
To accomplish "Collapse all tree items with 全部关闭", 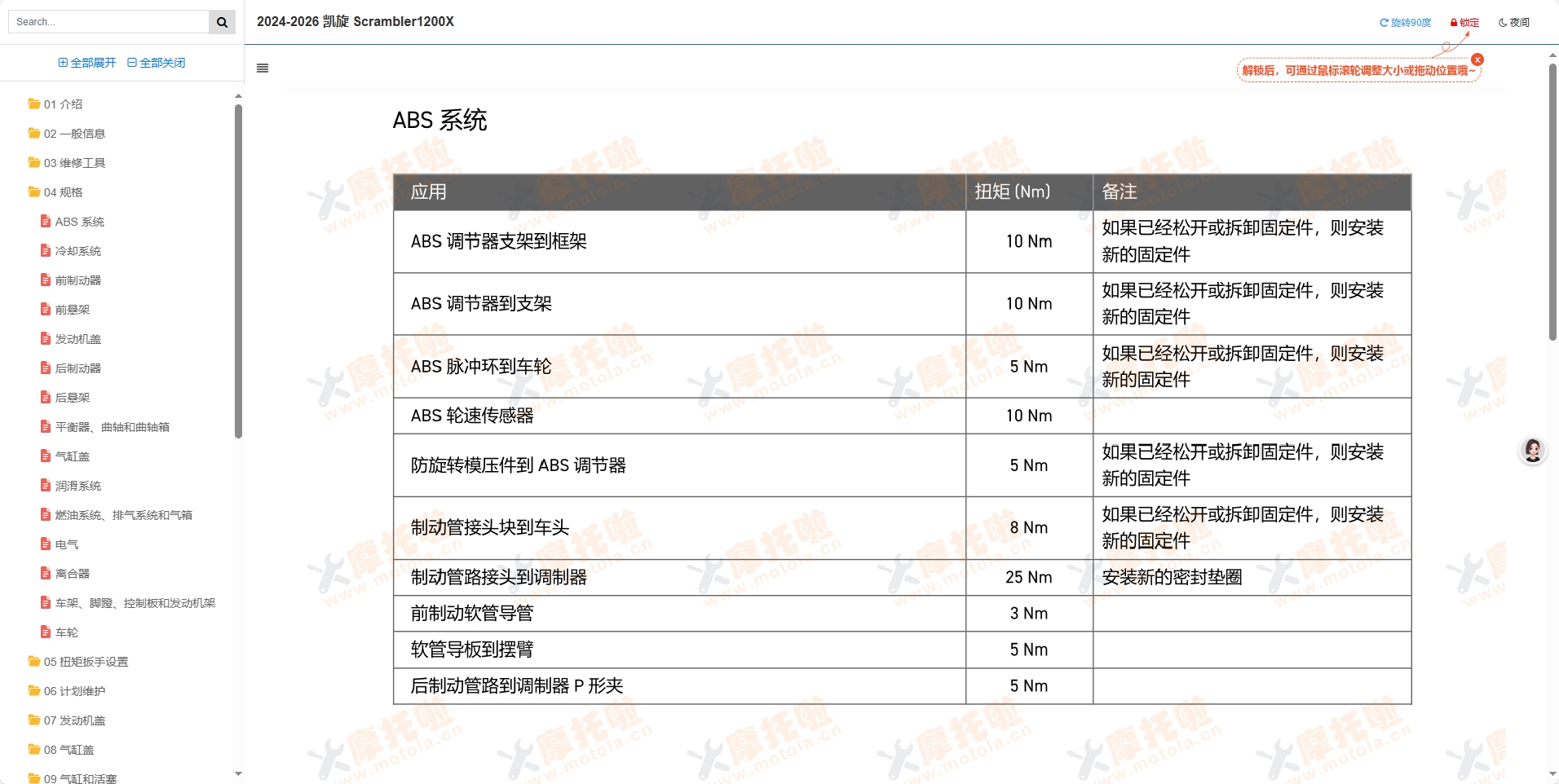I will pyautogui.click(x=157, y=63).
